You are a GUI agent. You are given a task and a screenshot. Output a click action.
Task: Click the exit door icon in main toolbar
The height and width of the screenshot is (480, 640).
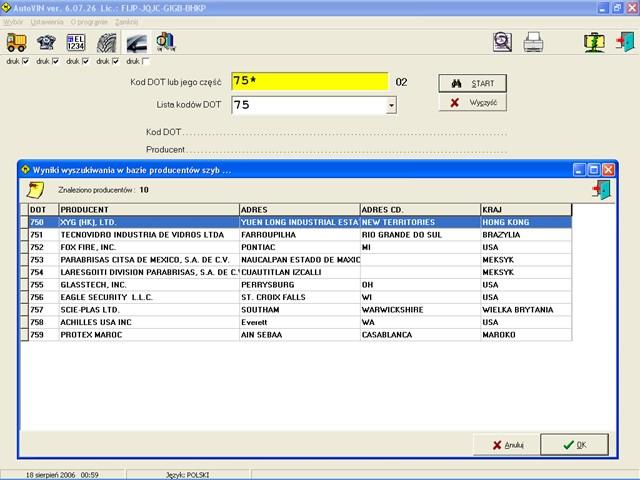[625, 42]
